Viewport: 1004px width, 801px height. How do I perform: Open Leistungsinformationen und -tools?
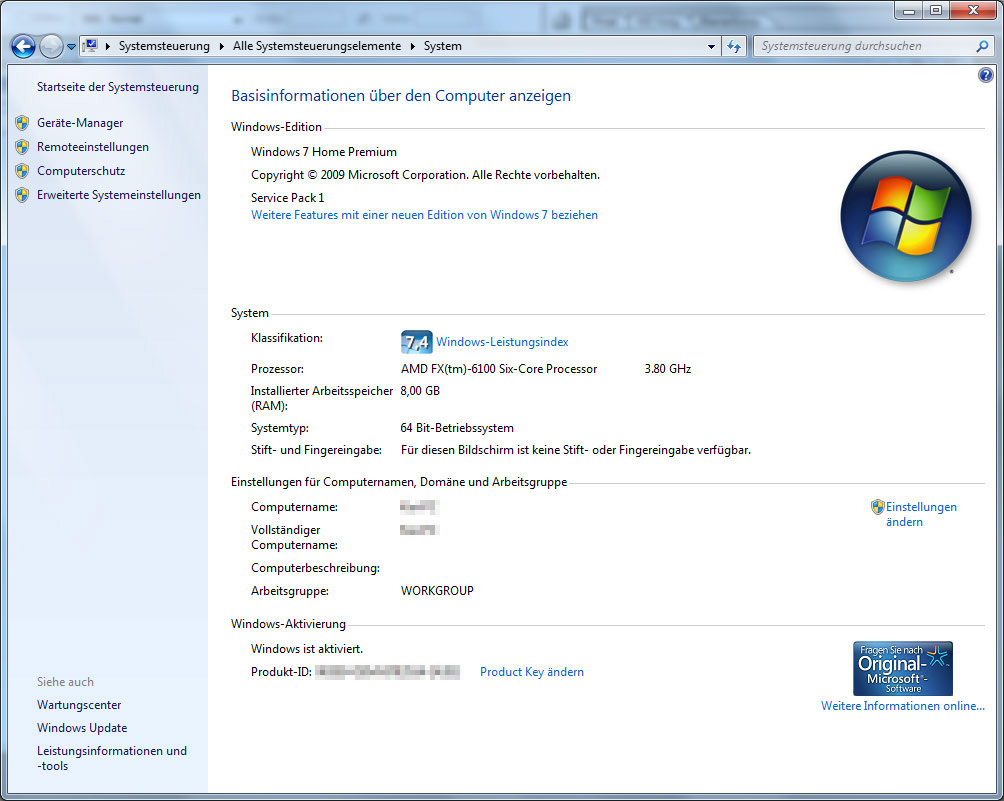pyautogui.click(x=112, y=758)
